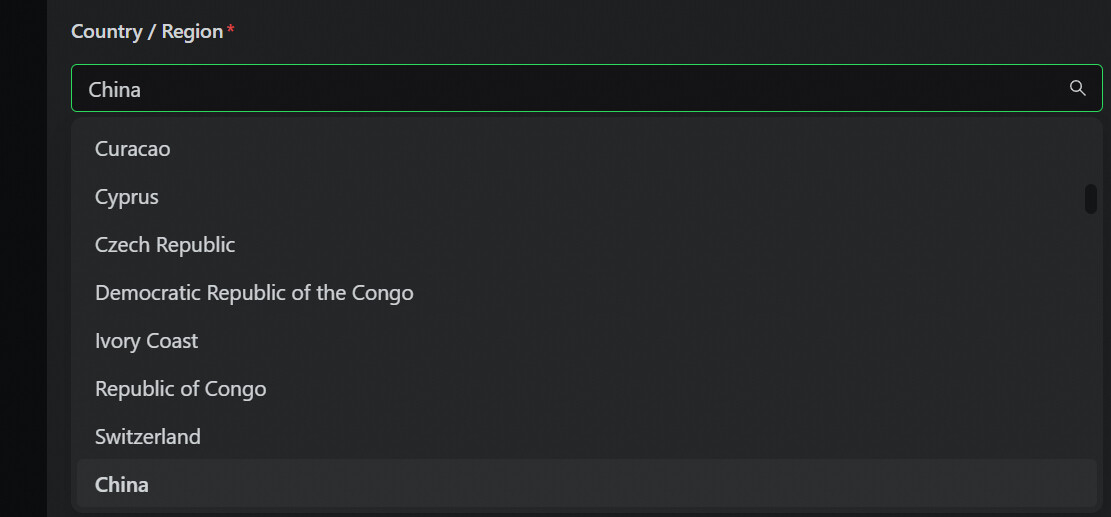Click scrollbar track above the thumb

[1091, 150]
